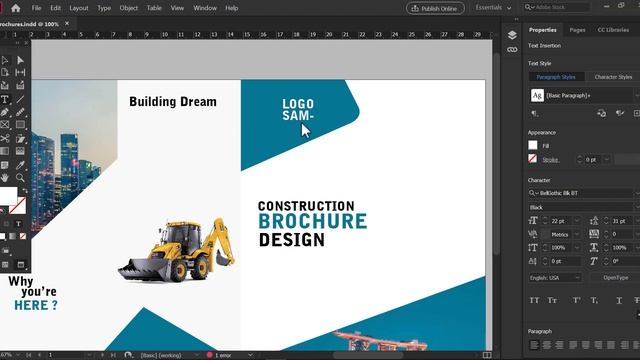The height and width of the screenshot is (360, 640).
Task: Open the Layers panel icon
Action: pos(512,35)
